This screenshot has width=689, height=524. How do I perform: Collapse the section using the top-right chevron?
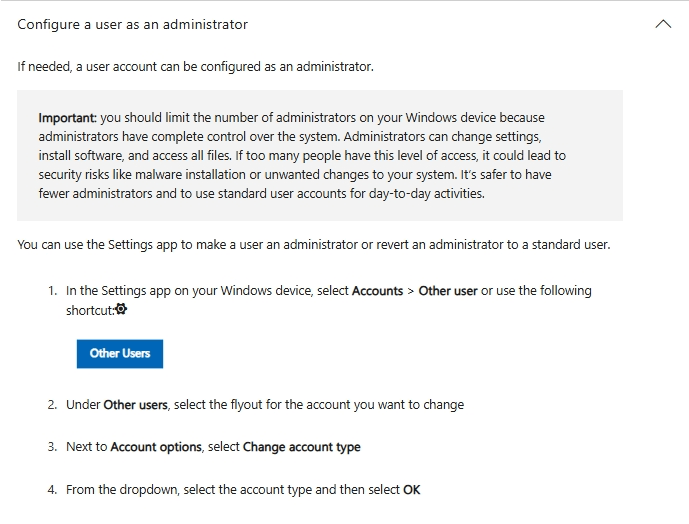coord(662,24)
